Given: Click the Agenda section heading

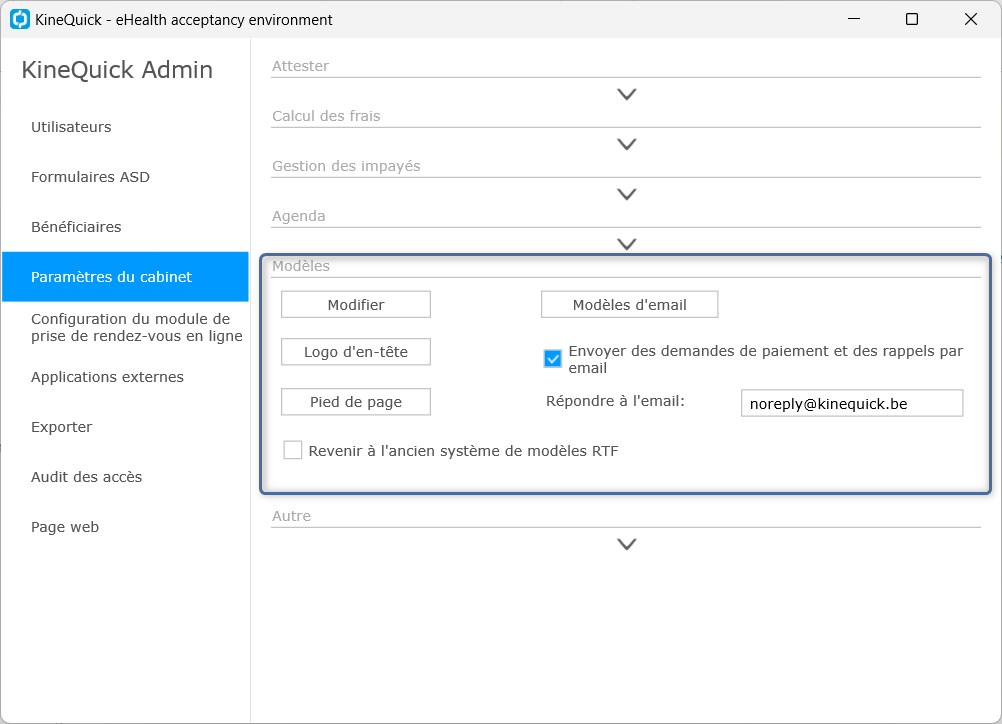Looking at the screenshot, I should (x=298, y=216).
